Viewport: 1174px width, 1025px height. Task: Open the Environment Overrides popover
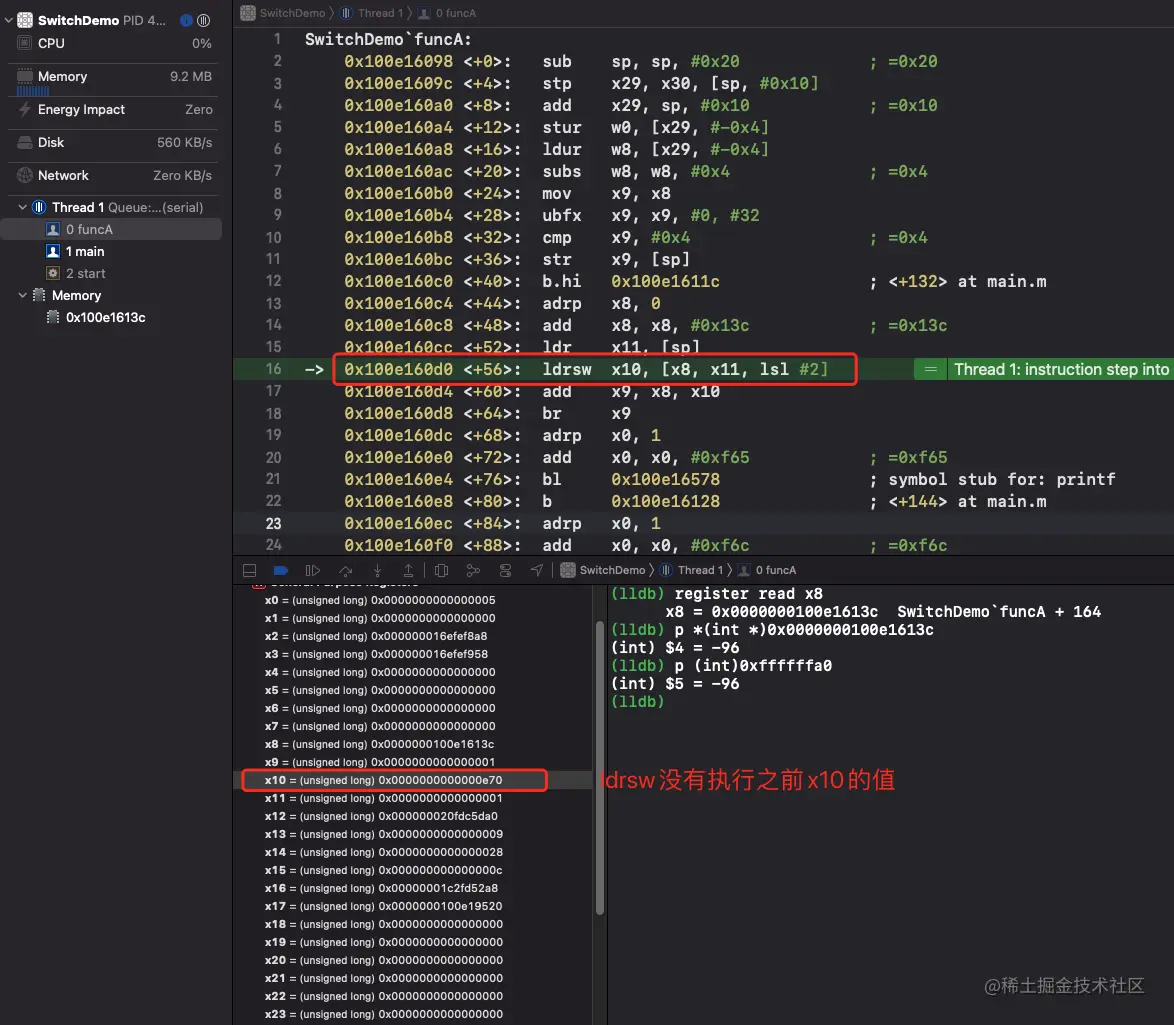[x=505, y=570]
